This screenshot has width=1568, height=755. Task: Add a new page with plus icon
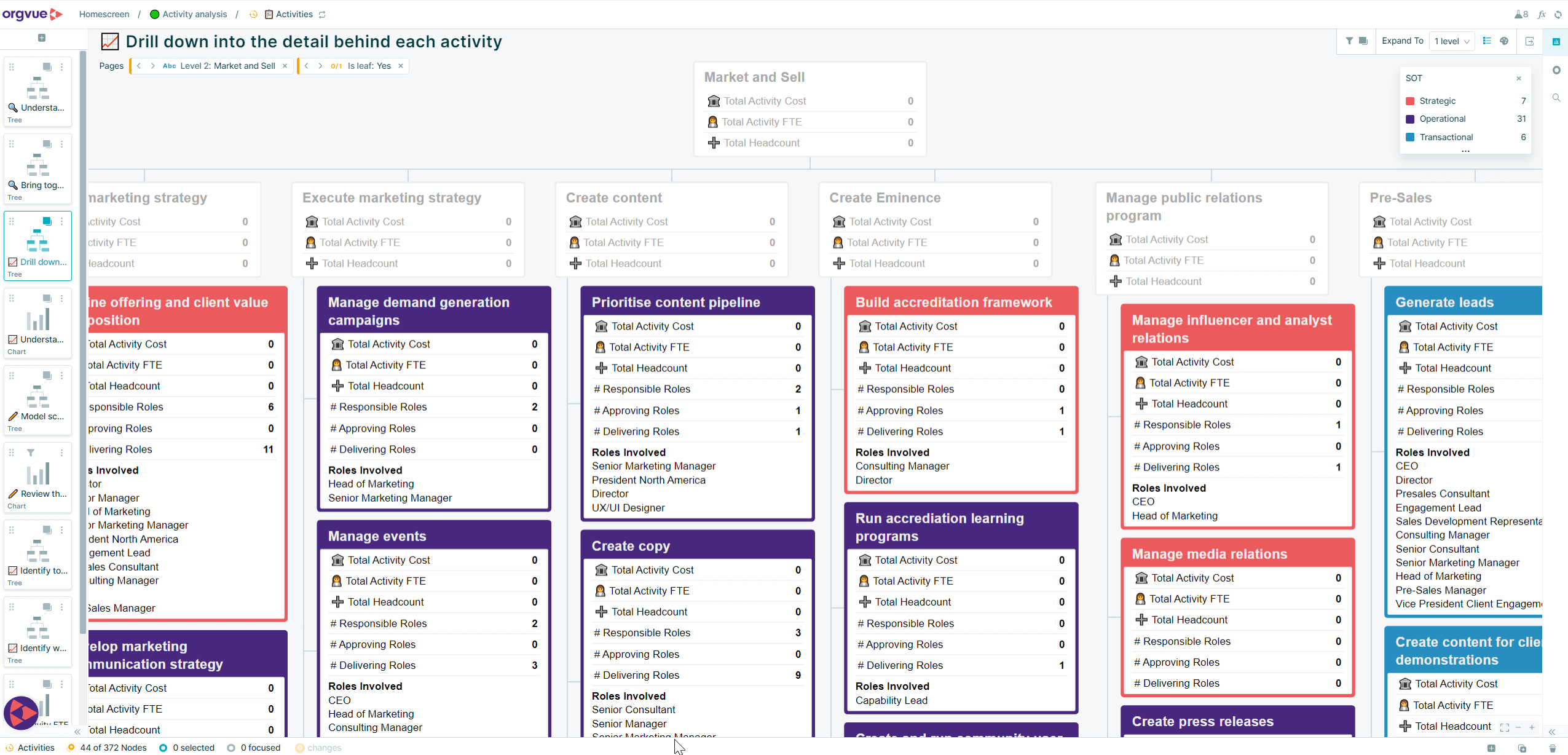click(42, 38)
